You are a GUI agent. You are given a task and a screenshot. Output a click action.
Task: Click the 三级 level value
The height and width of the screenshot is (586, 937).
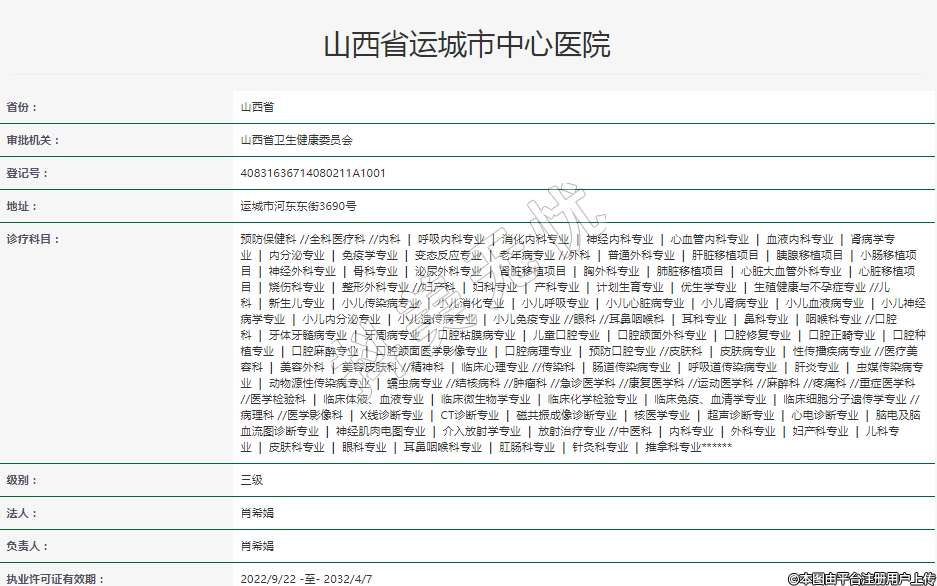click(251, 480)
